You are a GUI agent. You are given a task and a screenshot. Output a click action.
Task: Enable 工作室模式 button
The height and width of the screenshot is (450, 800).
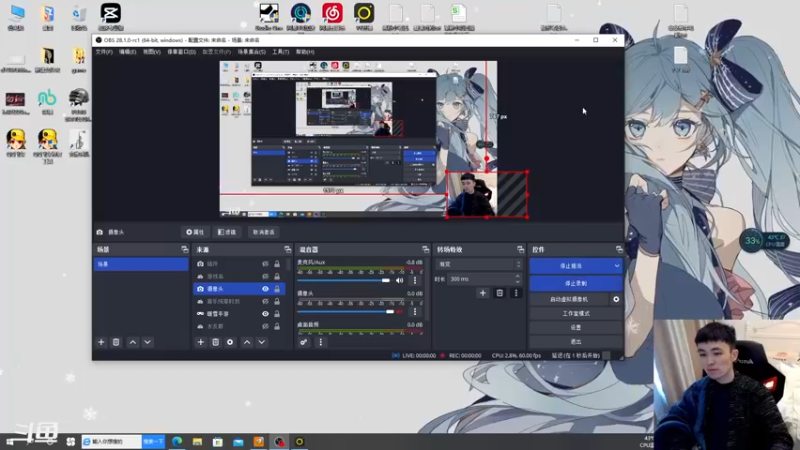click(x=576, y=313)
